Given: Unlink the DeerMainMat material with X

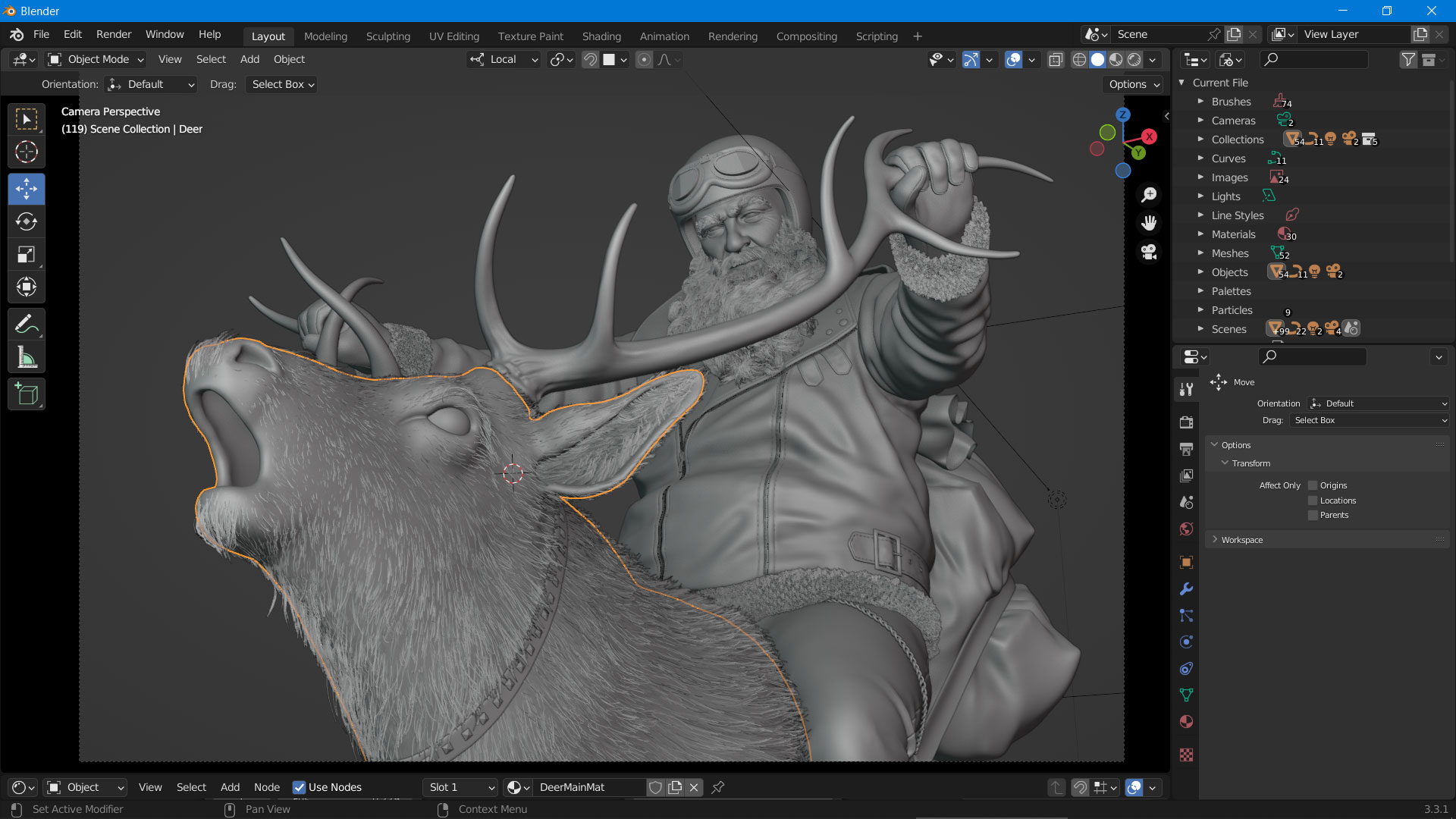Looking at the screenshot, I should click(694, 787).
